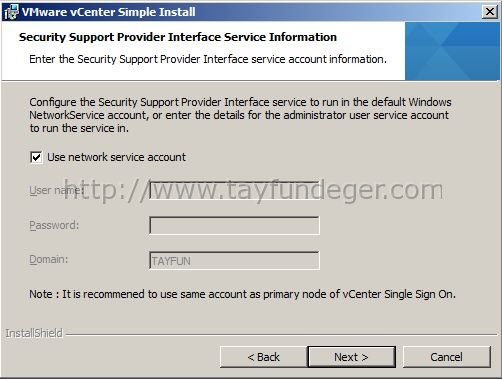Select the Domain field containing TAYFUN
Screen dimensions: 502x379
click(x=234, y=260)
